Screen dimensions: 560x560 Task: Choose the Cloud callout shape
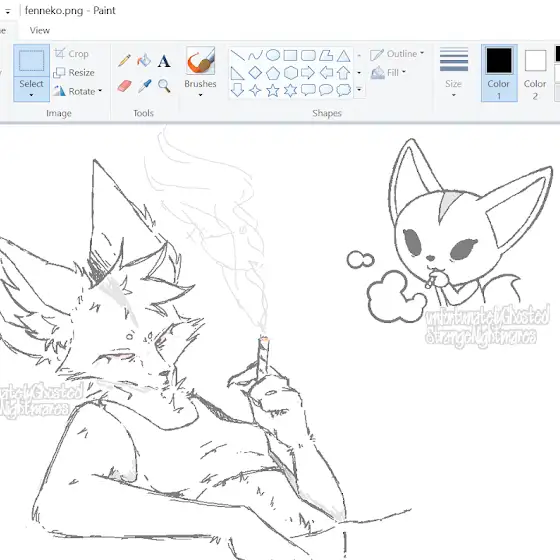click(x=344, y=90)
